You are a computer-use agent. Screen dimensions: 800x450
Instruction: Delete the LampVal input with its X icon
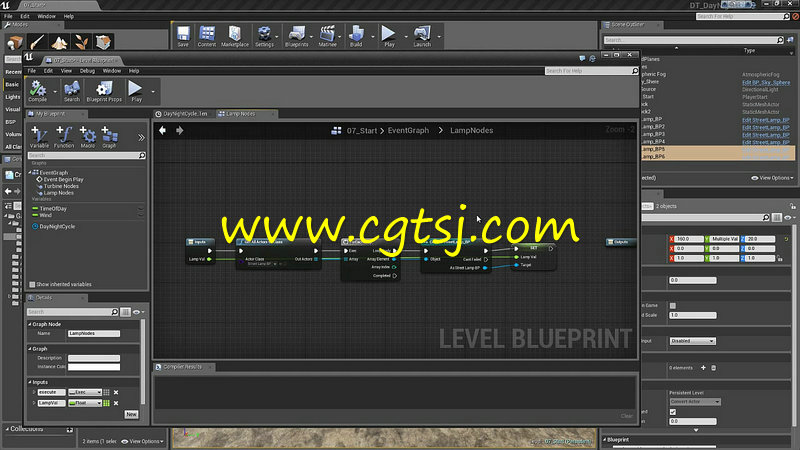116,403
